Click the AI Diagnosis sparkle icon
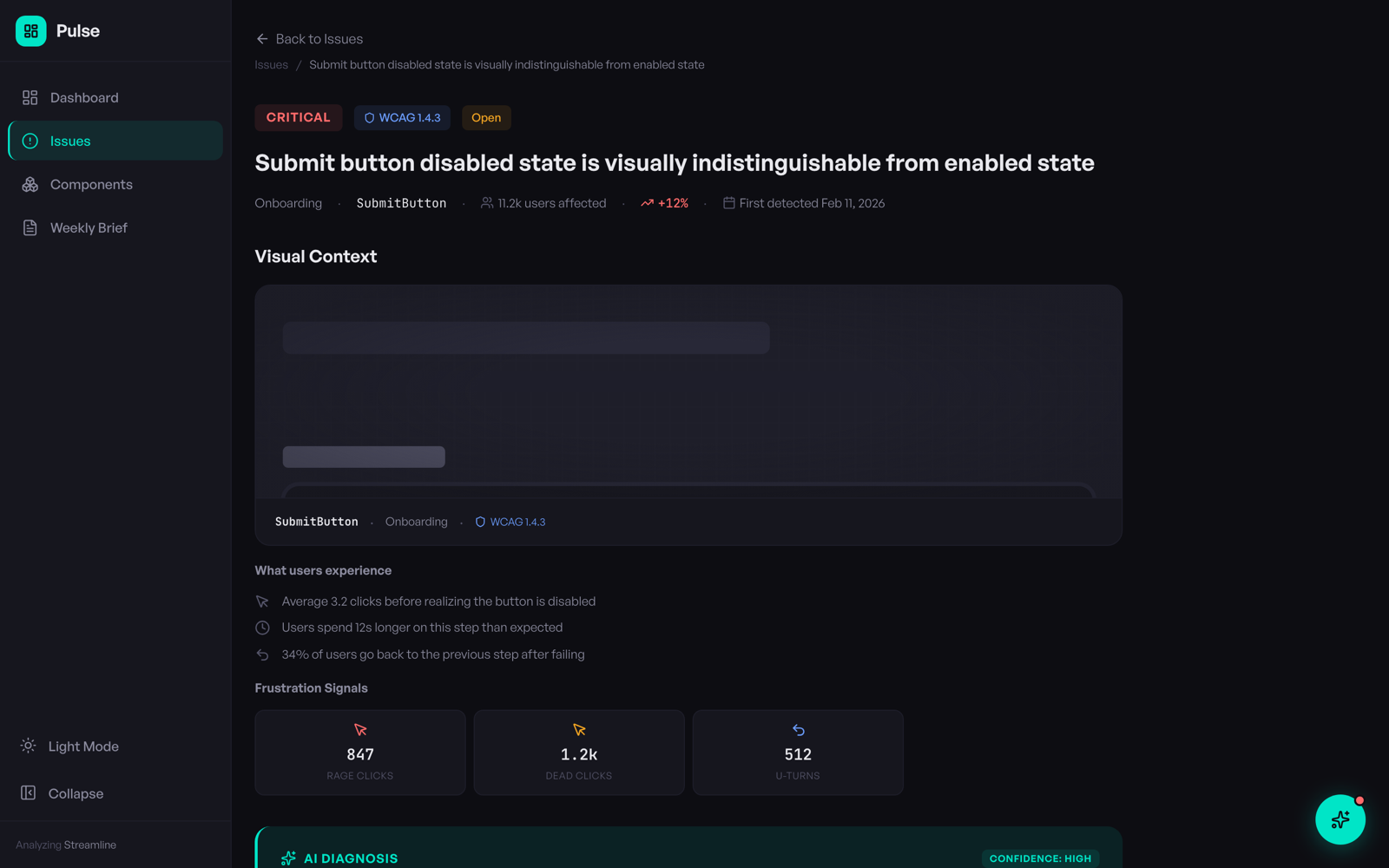Viewport: 1389px width, 868px height. (x=286, y=858)
